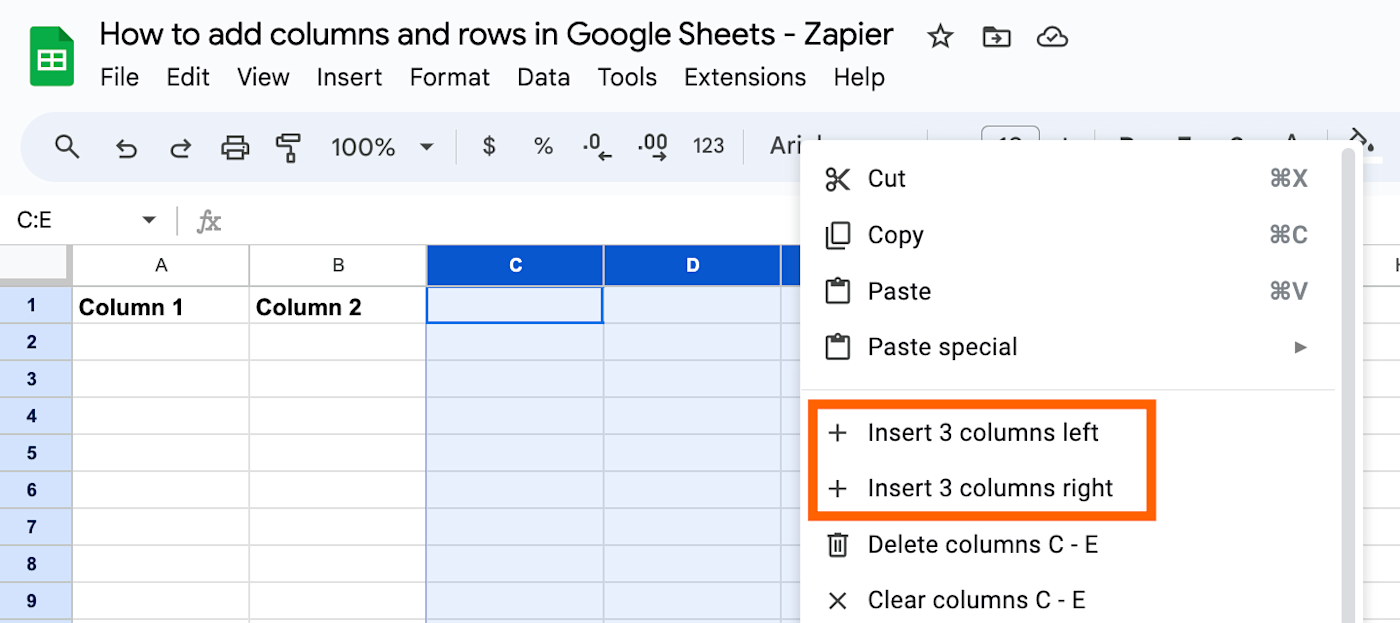Click the move to folder icon

pyautogui.click(x=996, y=38)
